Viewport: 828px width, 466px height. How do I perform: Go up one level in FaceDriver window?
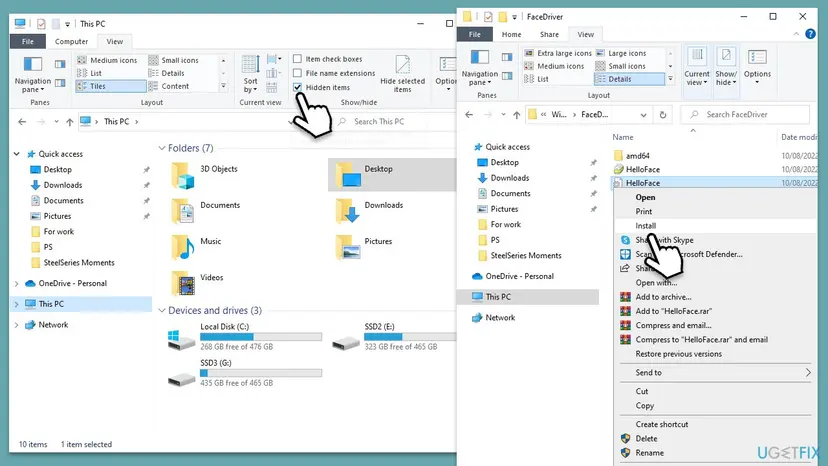516,115
